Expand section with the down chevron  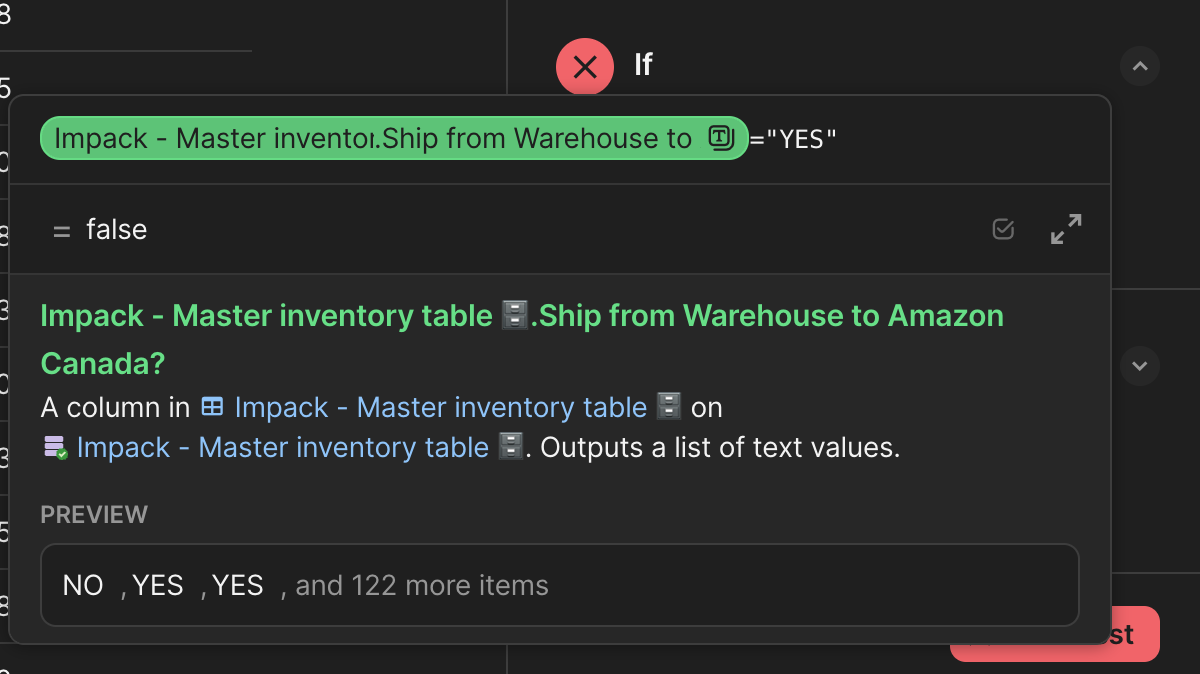coord(1140,366)
